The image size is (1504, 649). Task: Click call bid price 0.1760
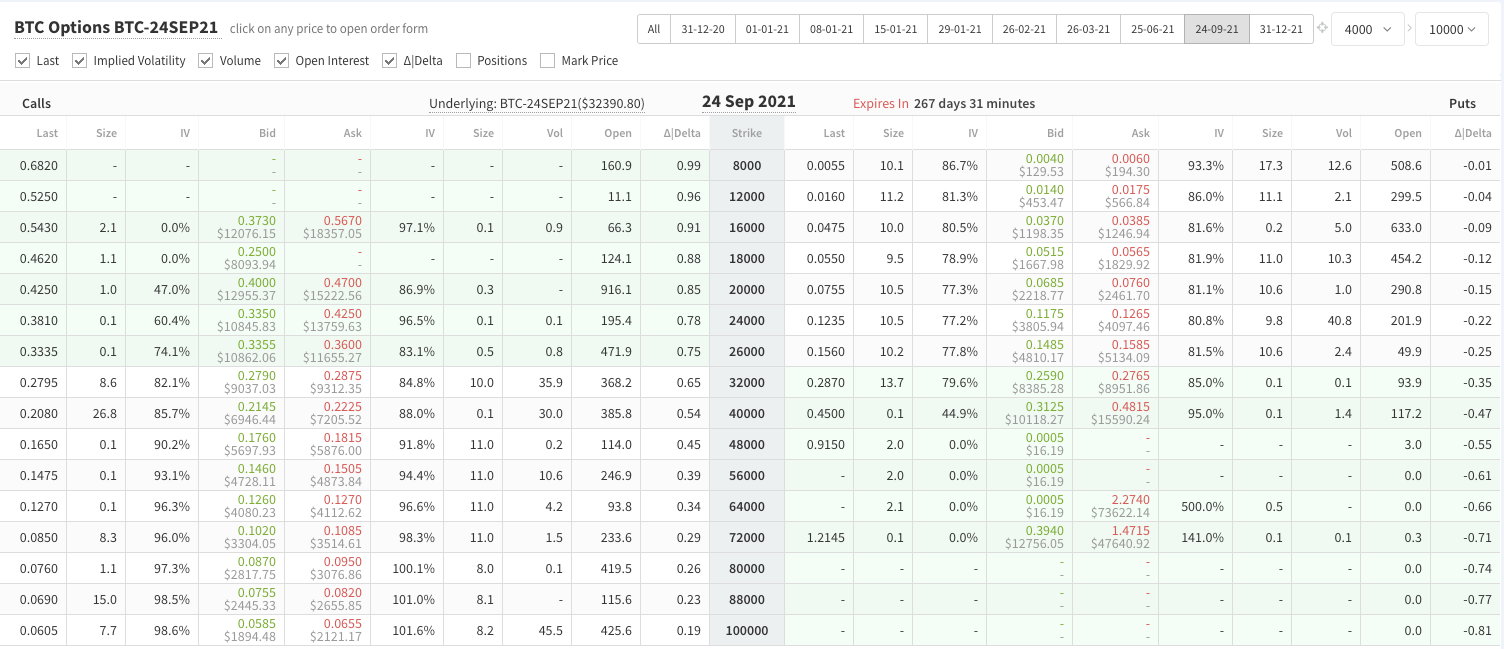[256, 438]
